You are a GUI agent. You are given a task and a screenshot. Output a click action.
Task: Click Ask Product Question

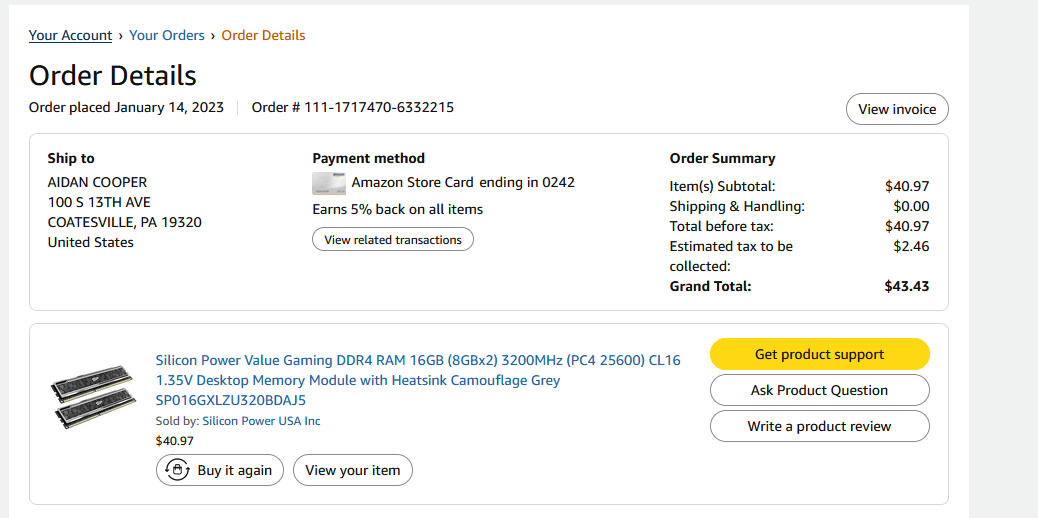click(819, 390)
